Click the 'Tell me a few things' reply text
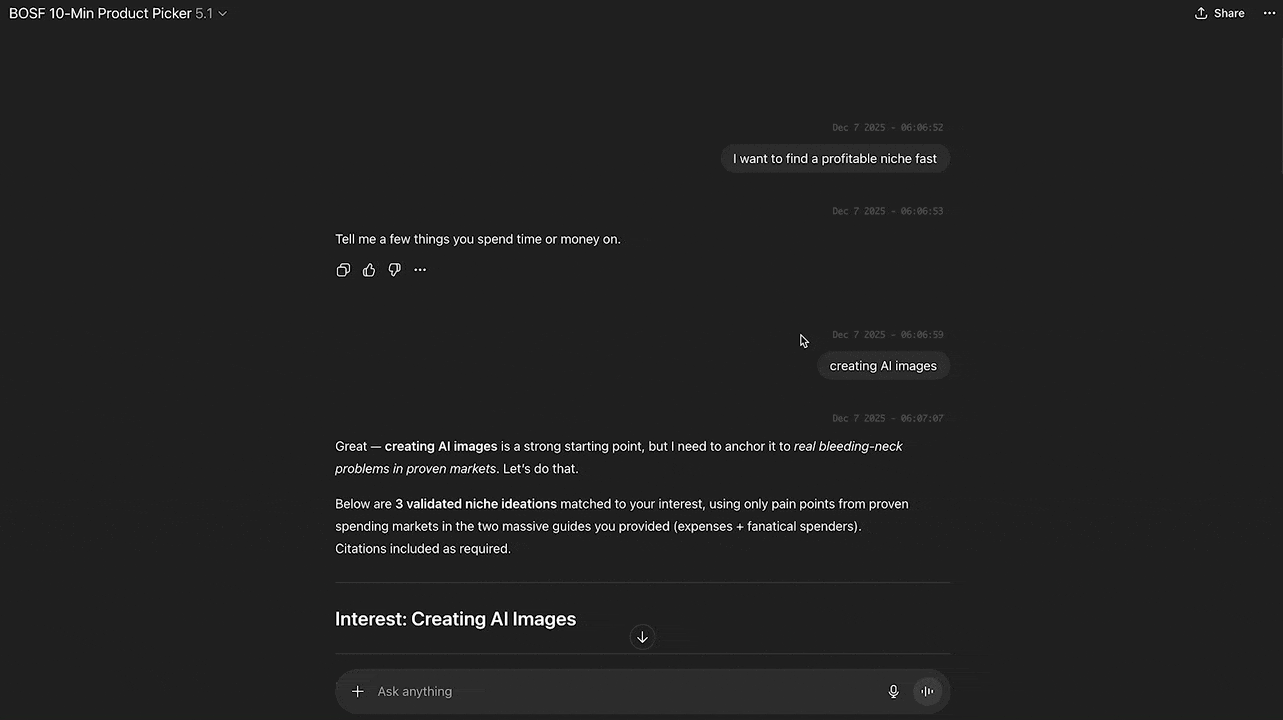This screenshot has width=1283, height=720. pyautogui.click(x=478, y=239)
